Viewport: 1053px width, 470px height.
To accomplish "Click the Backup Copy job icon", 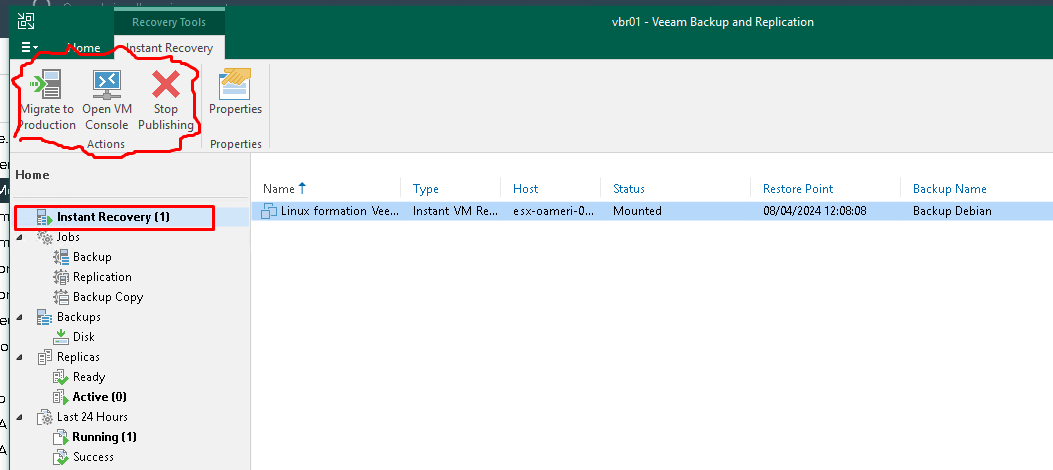I will tap(61, 297).
